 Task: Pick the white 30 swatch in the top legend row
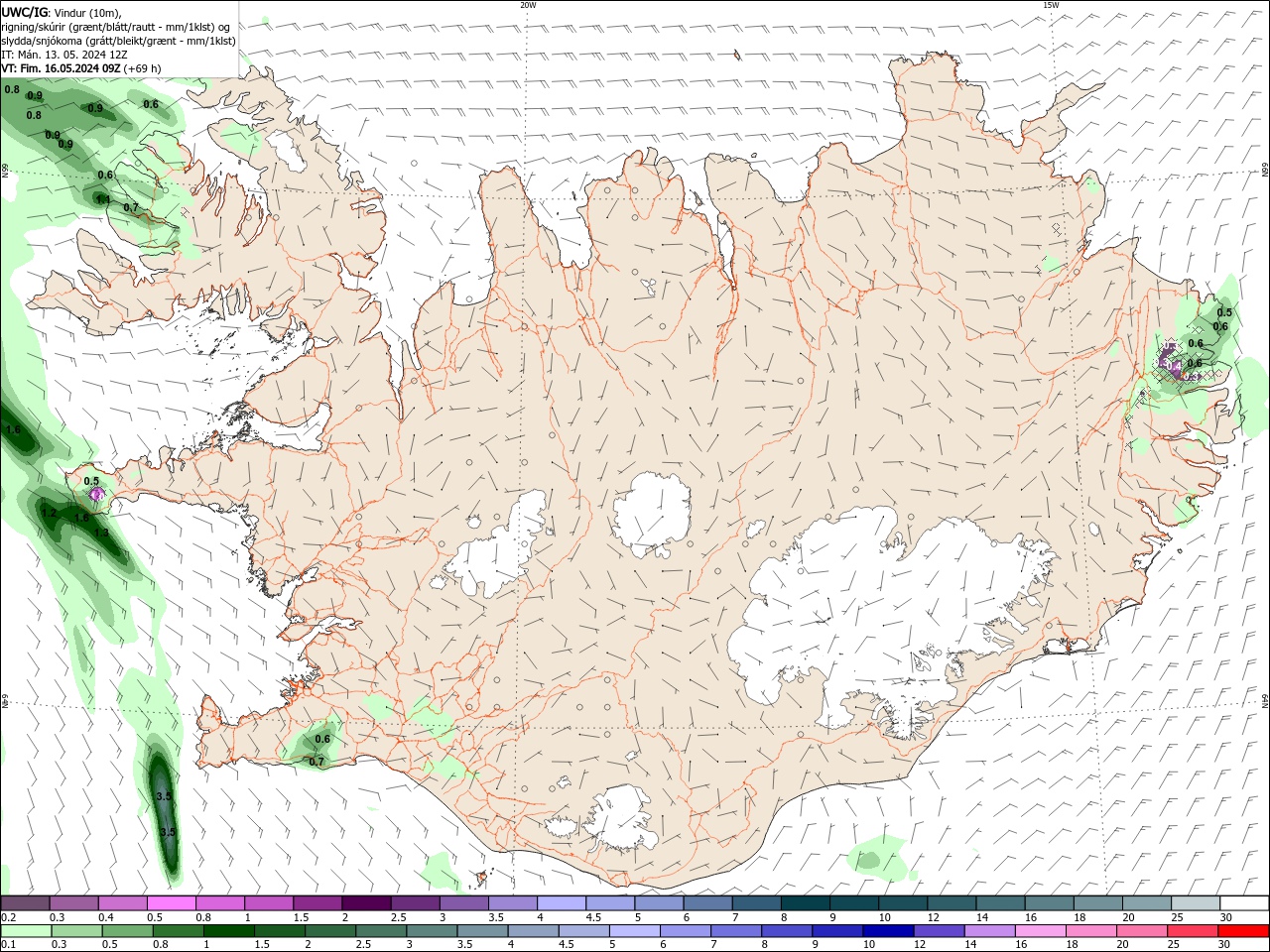pos(1244,903)
